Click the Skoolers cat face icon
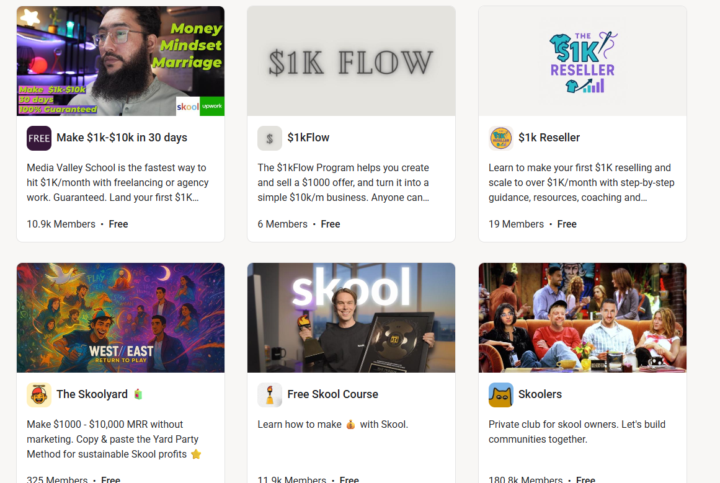This screenshot has width=720, height=483. point(501,395)
